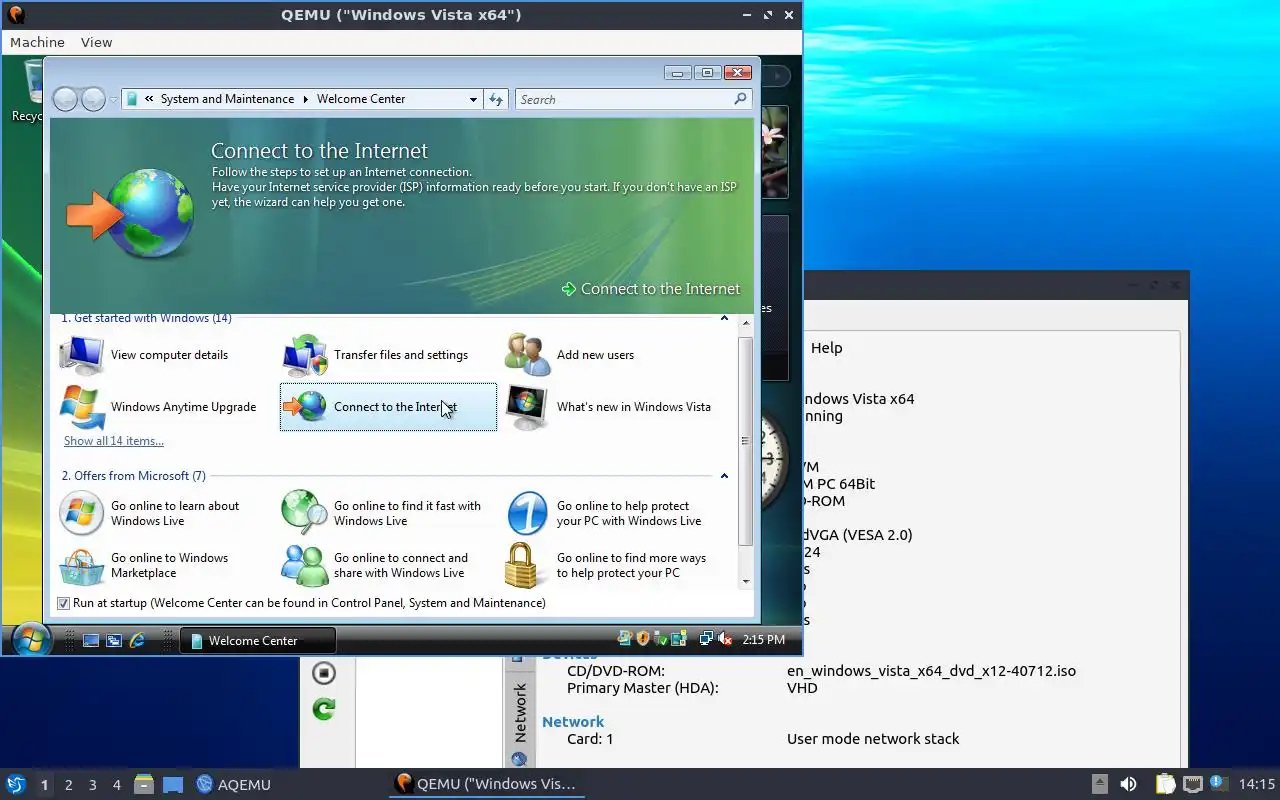Open What's new in Windows Vista

609,407
